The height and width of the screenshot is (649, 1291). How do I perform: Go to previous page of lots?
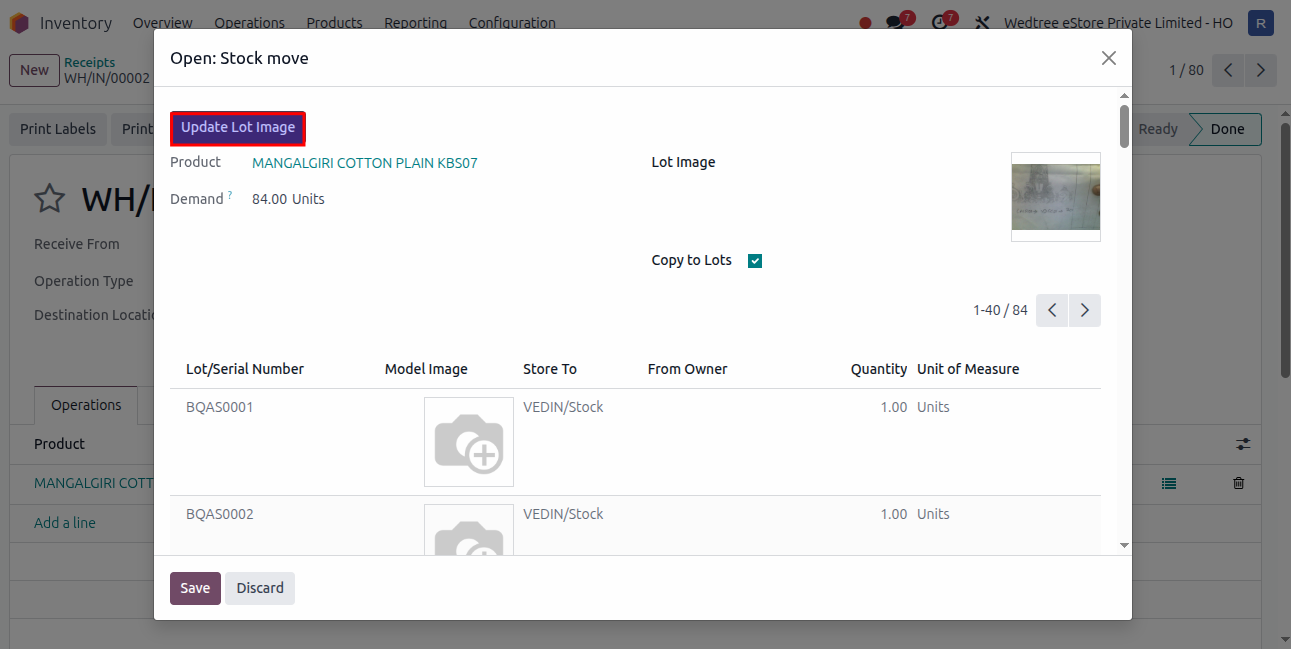[1052, 311]
